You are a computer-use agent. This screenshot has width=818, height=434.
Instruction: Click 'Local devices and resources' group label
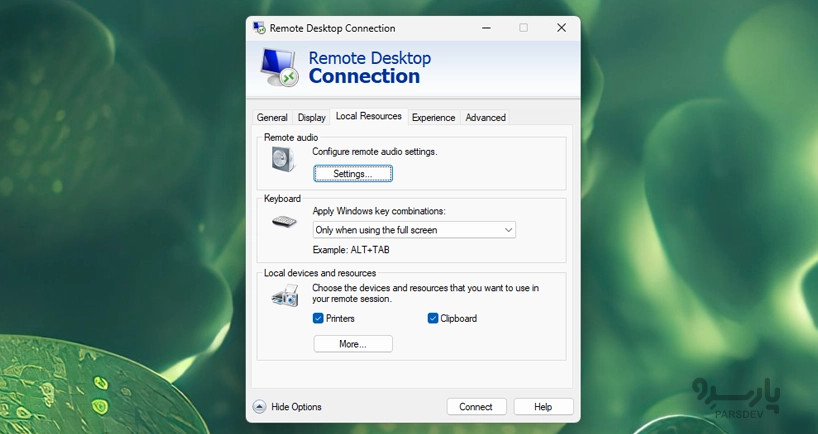[320, 273]
